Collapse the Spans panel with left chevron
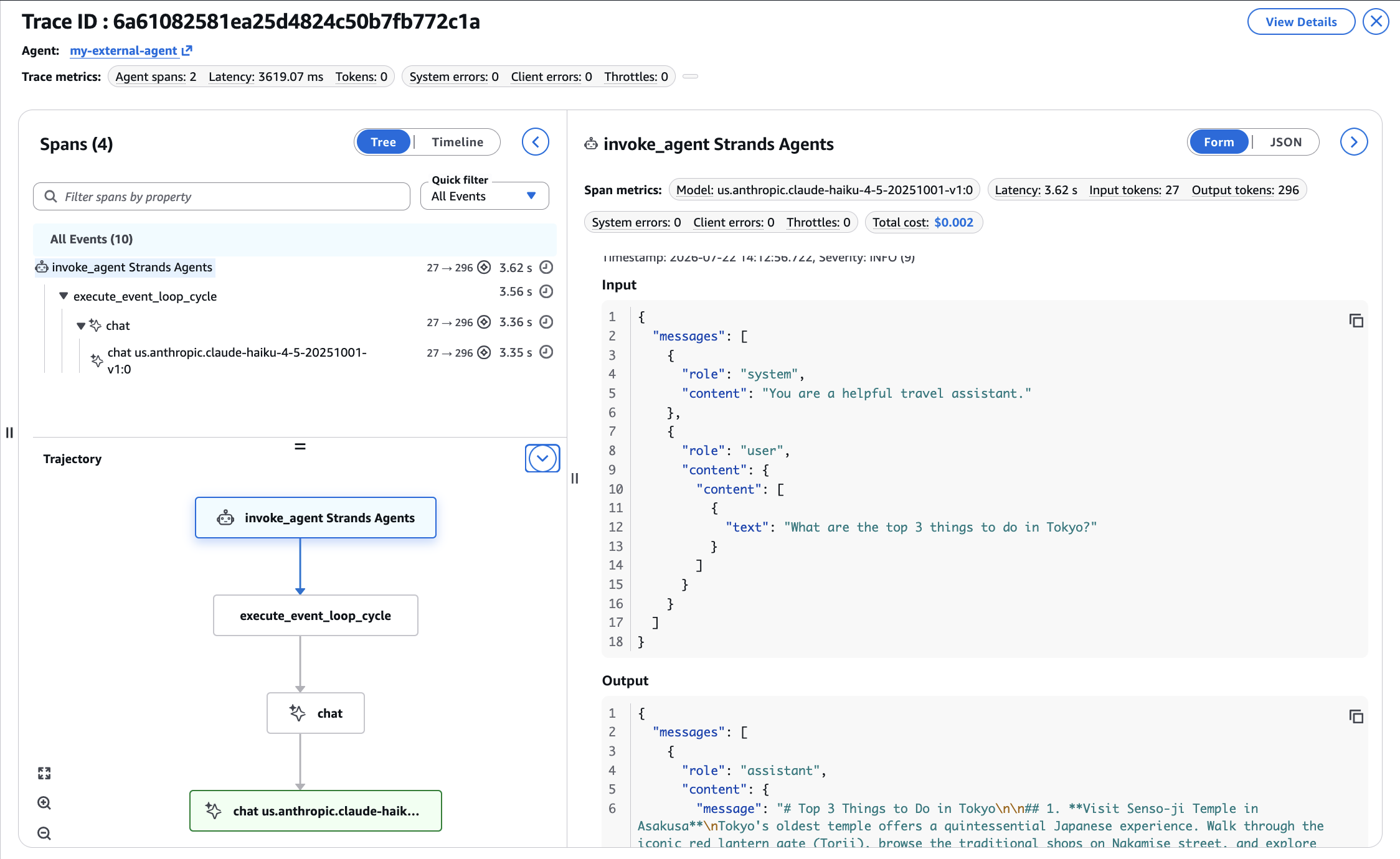Image resolution: width=1400 pixels, height=859 pixels. click(536, 142)
